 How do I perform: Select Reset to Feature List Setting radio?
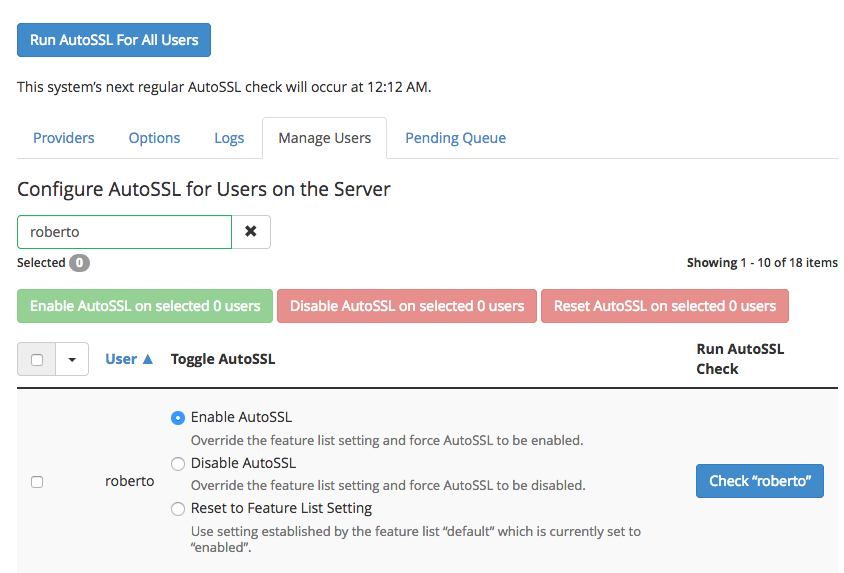[178, 509]
